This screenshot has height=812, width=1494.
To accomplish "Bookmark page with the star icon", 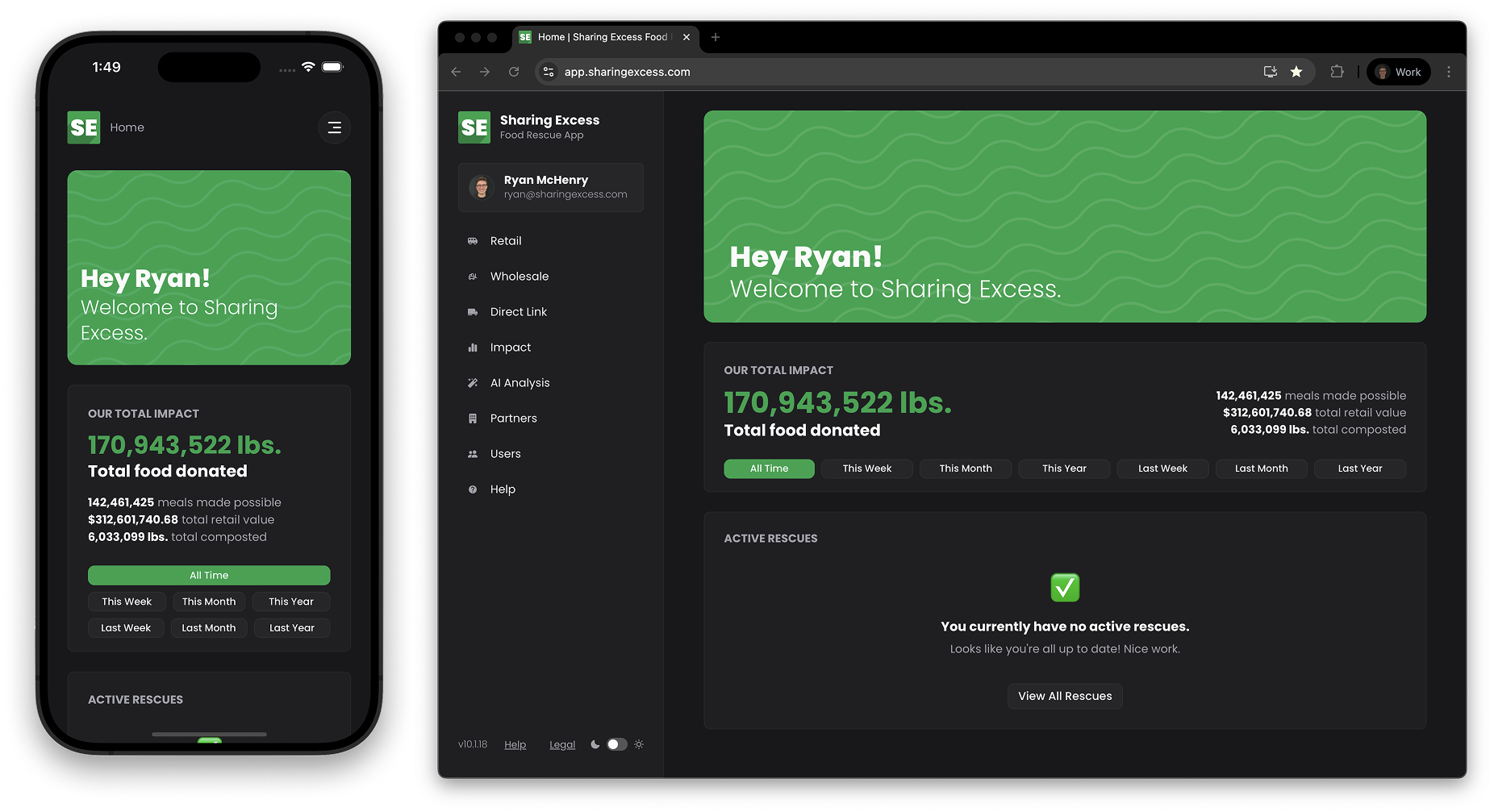I will tap(1296, 72).
